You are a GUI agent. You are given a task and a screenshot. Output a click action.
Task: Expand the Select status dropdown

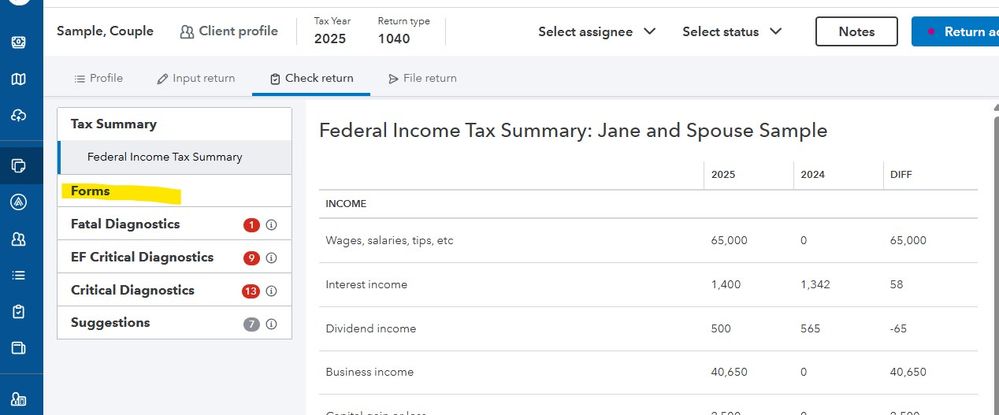coord(732,32)
